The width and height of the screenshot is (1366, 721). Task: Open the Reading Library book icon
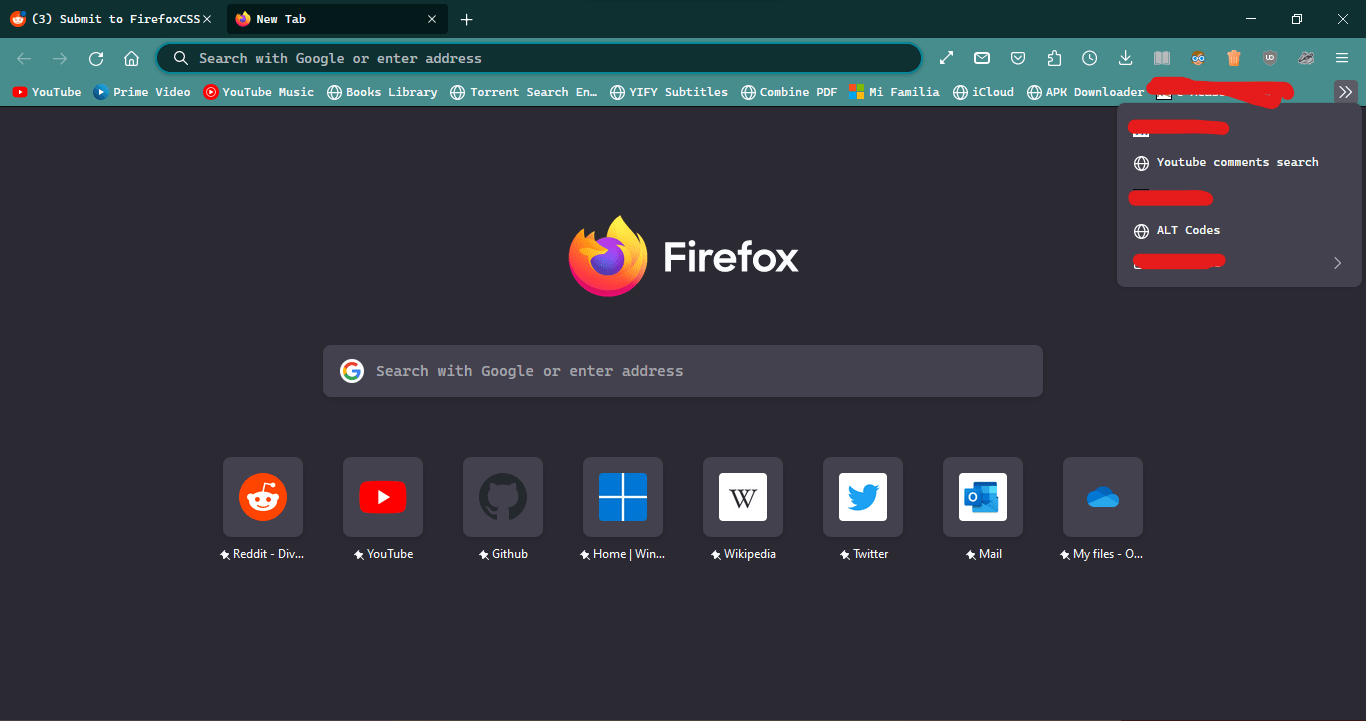(1161, 58)
